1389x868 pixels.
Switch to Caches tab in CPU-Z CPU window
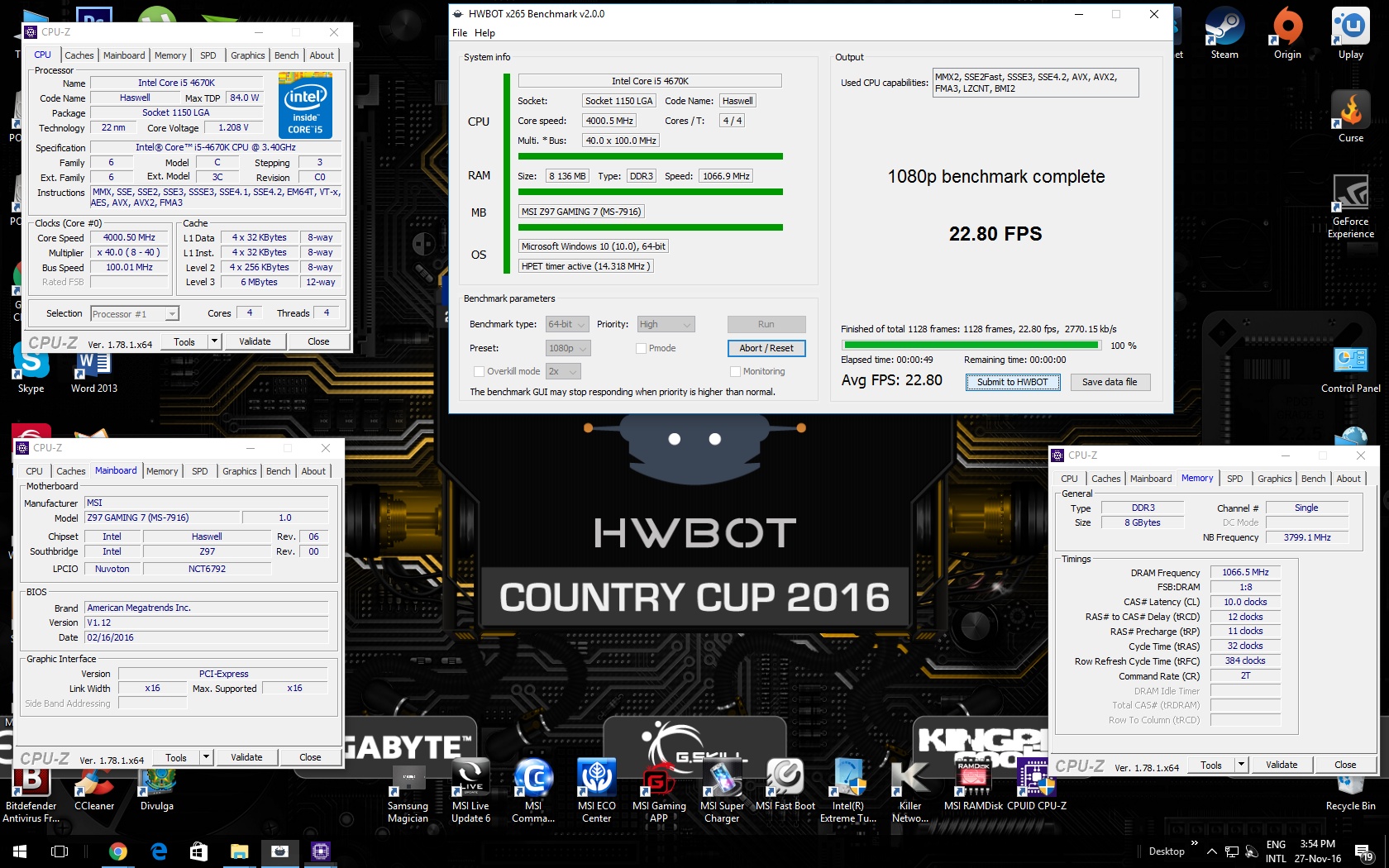pyautogui.click(x=79, y=55)
